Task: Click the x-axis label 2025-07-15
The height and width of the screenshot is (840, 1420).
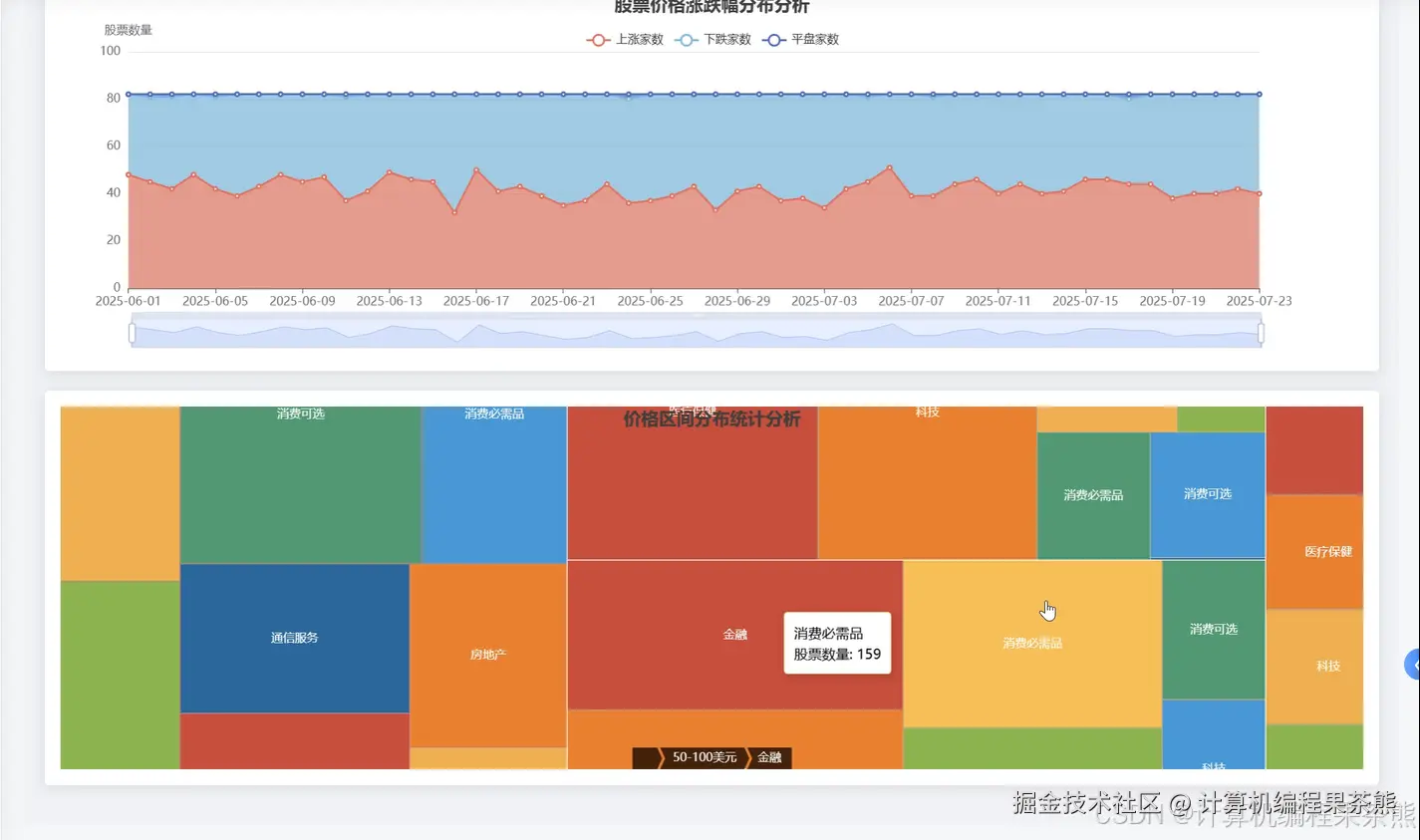Action: pos(1085,301)
